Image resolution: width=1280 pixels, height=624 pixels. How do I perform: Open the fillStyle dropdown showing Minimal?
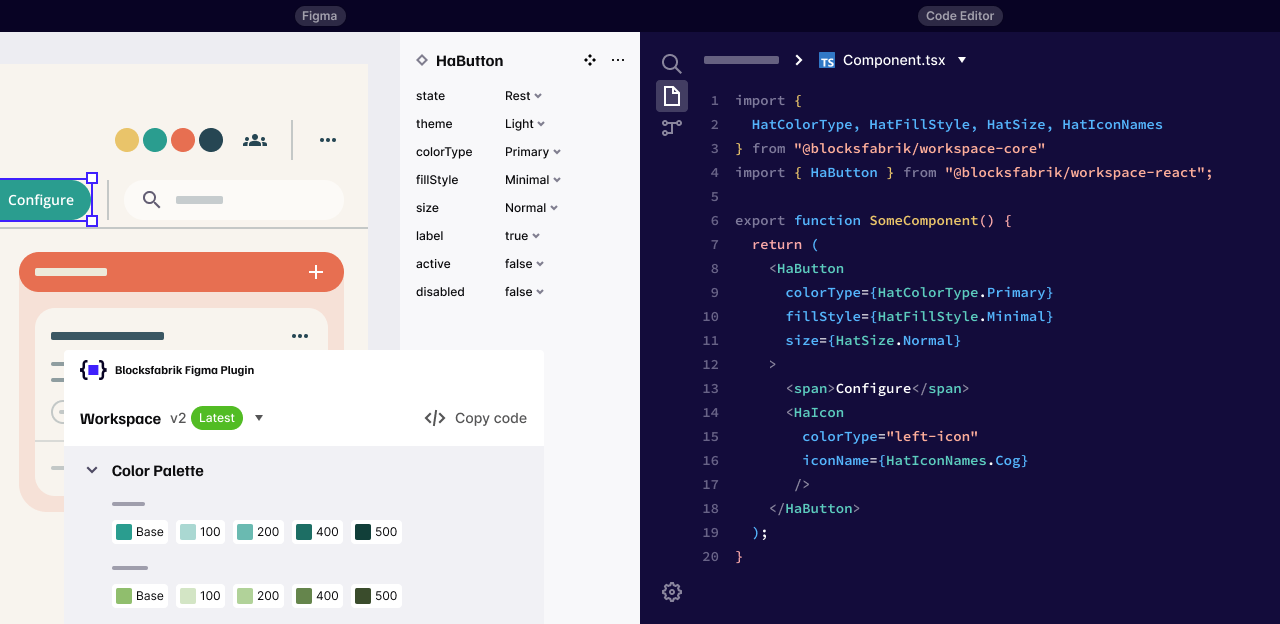pyautogui.click(x=532, y=180)
